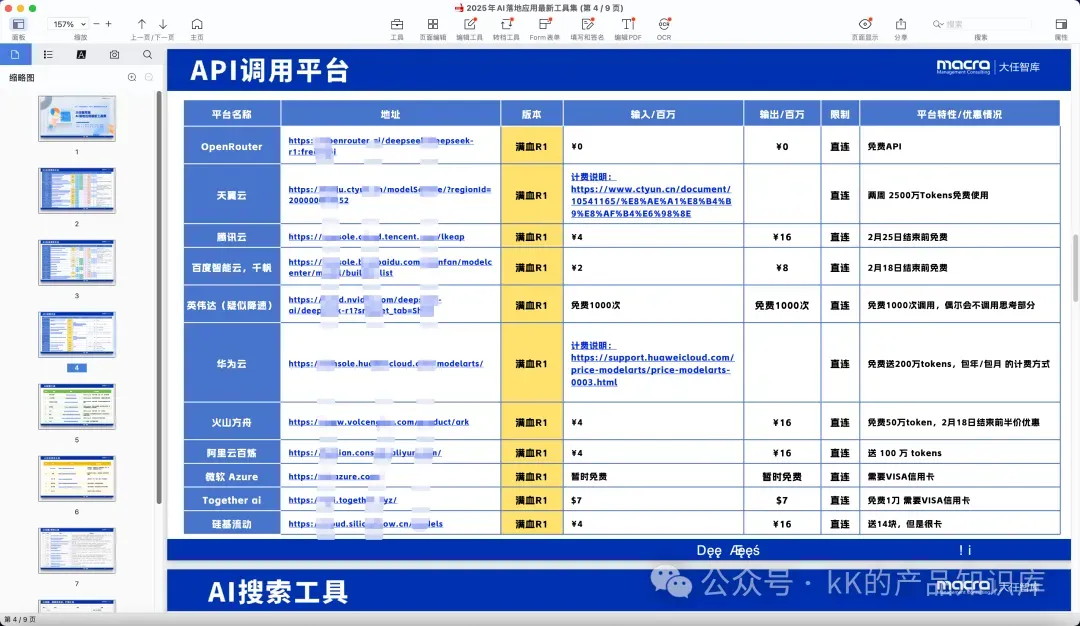Open the 英伟达 nvidia deepseek link
The height and width of the screenshot is (626, 1080).
[x=365, y=305]
